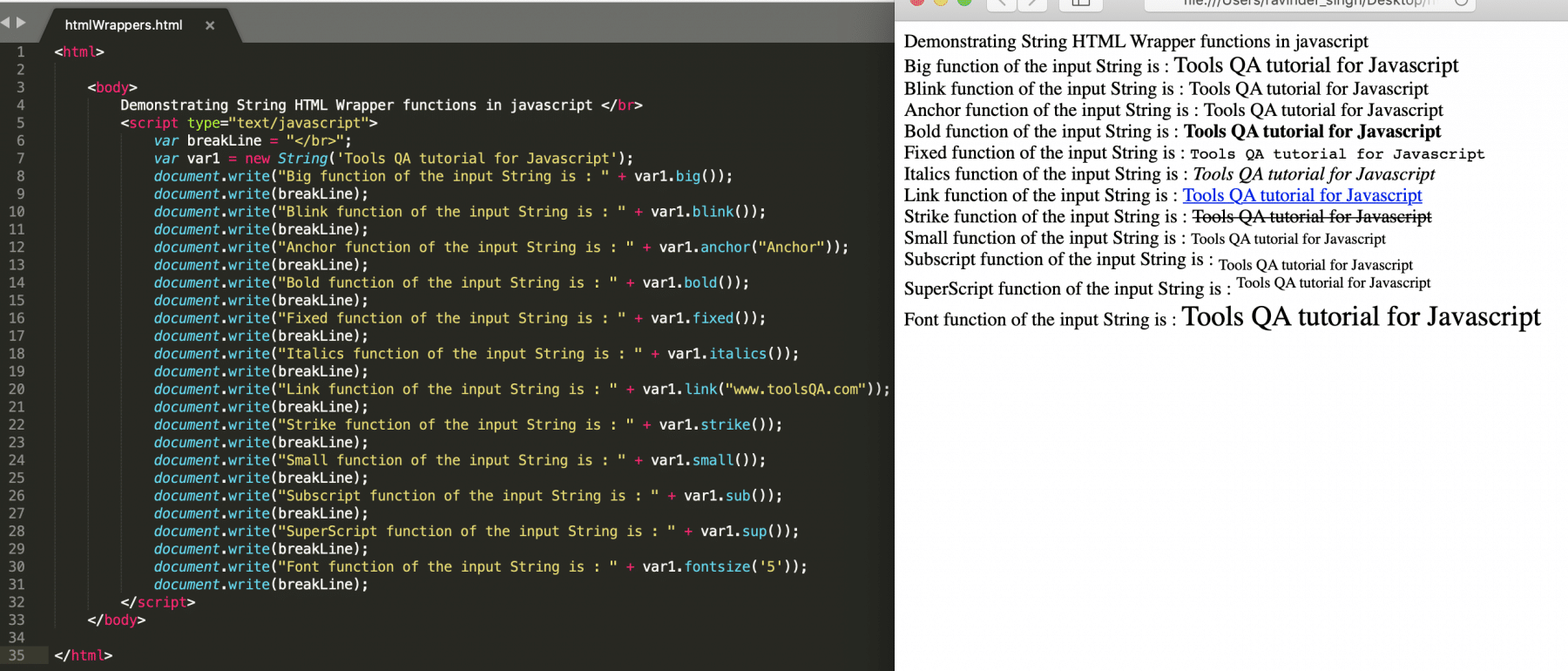Click the 'var breakLine' declaration line
This screenshot has height=671, width=1568.
coord(253,140)
